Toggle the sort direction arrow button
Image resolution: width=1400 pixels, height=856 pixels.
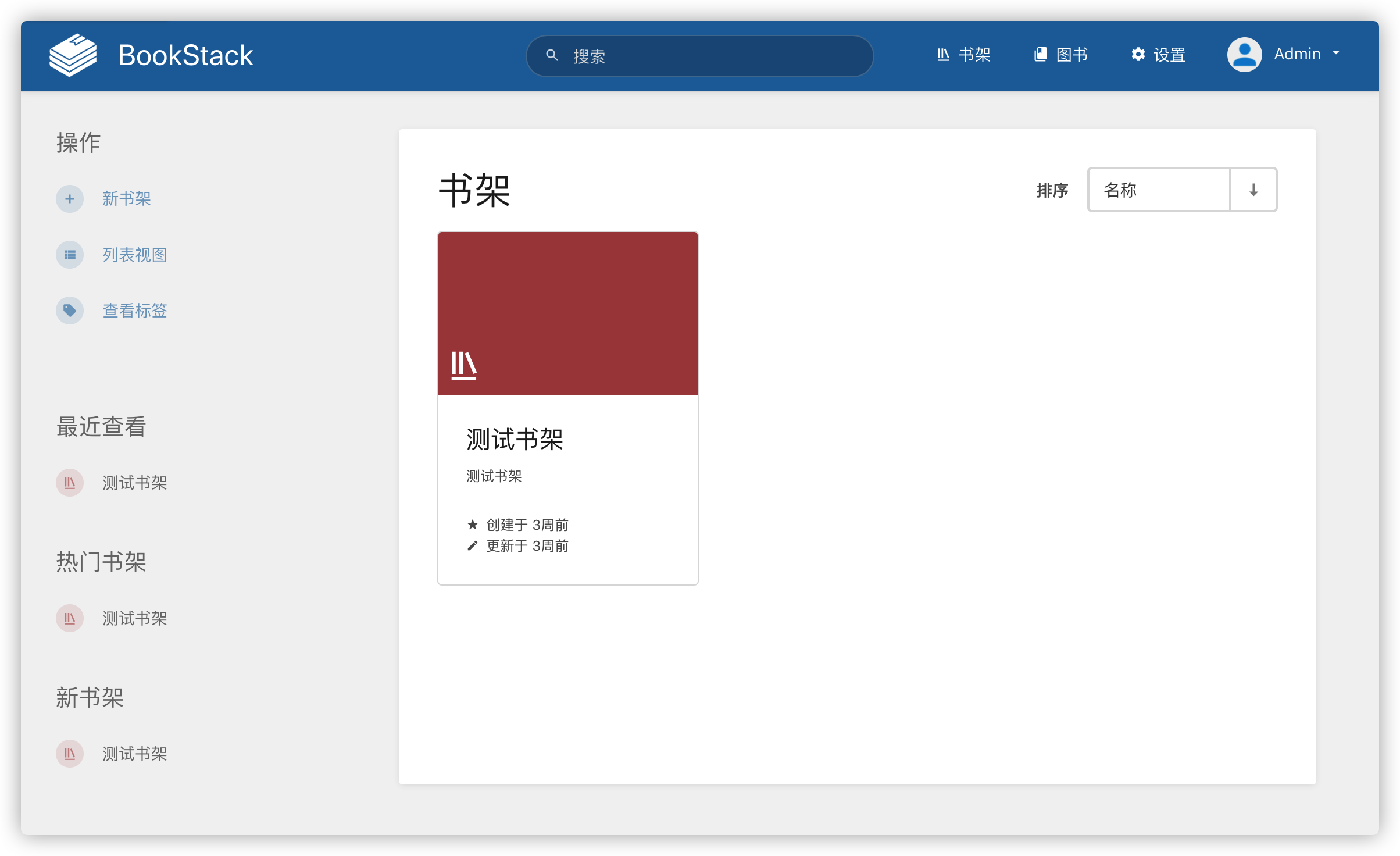coord(1253,190)
